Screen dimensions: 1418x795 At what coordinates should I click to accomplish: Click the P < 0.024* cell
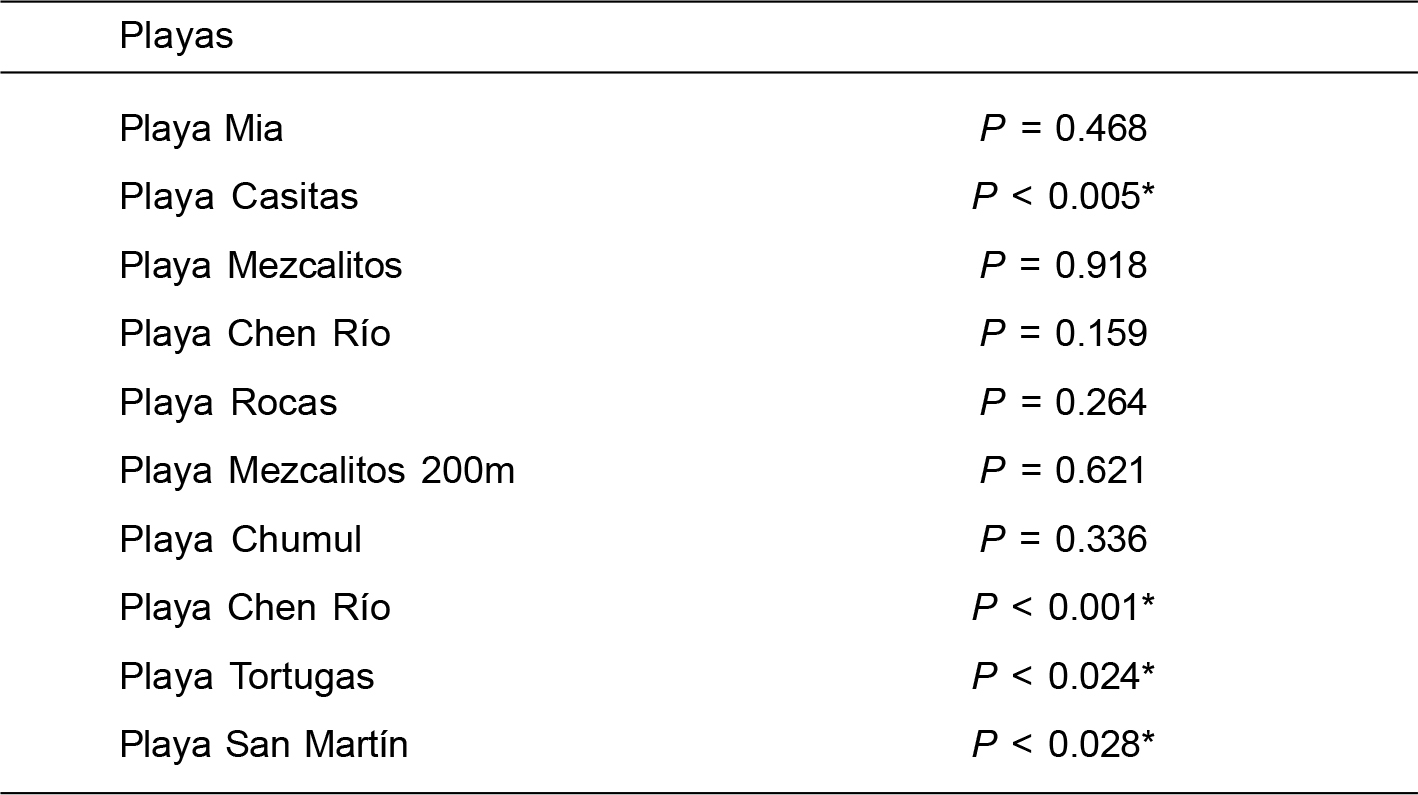point(1063,677)
